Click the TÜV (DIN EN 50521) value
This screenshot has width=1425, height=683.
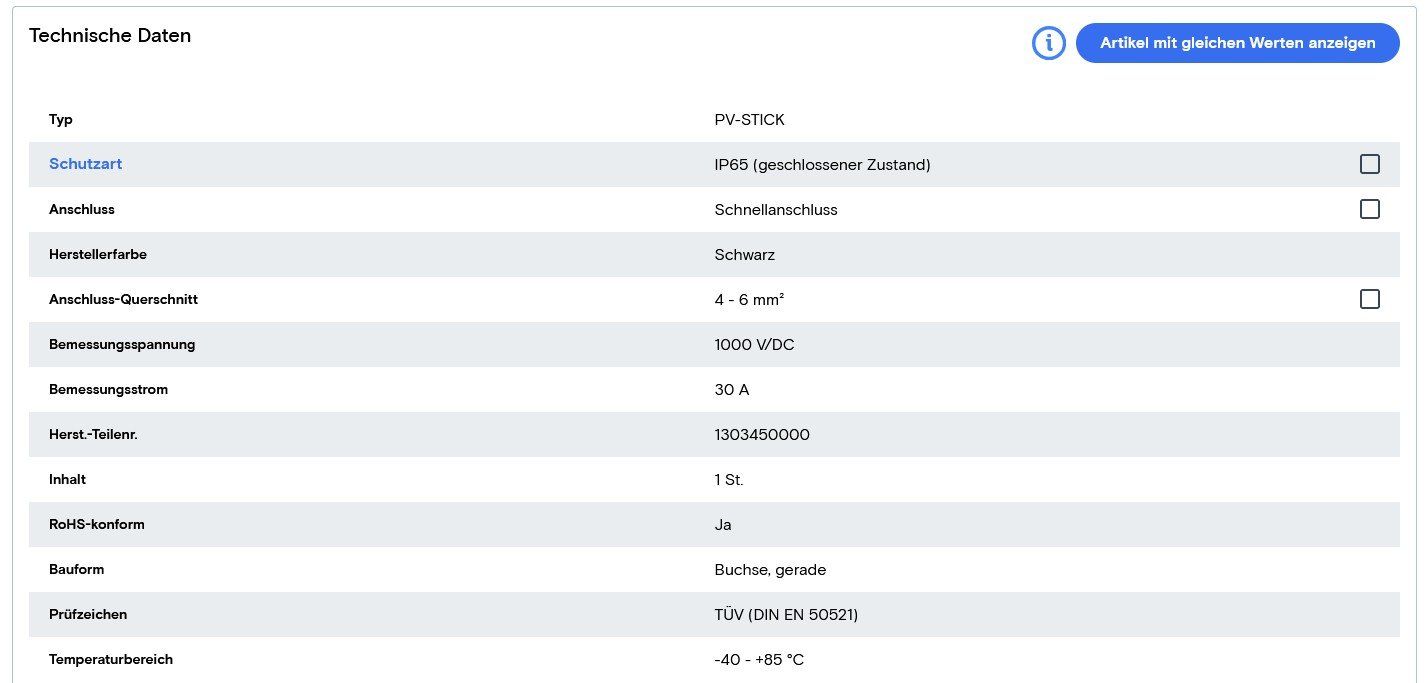pos(786,615)
